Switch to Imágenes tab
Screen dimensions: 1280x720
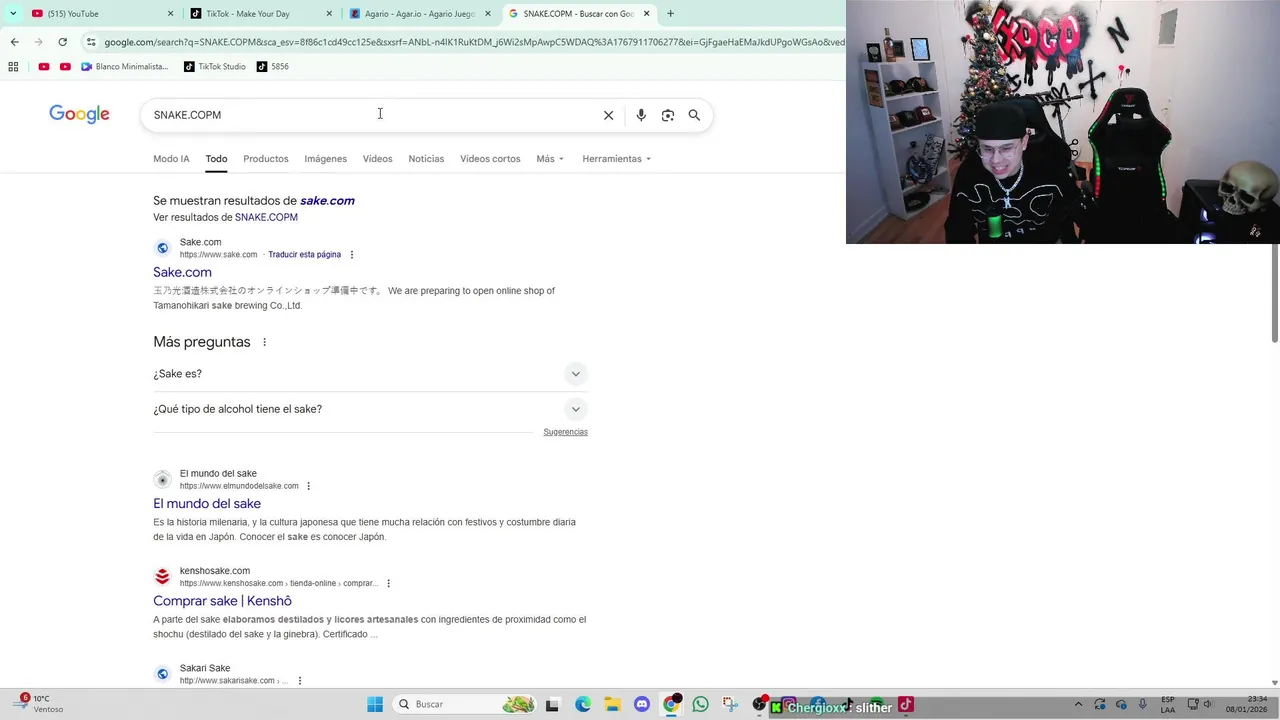click(x=325, y=159)
